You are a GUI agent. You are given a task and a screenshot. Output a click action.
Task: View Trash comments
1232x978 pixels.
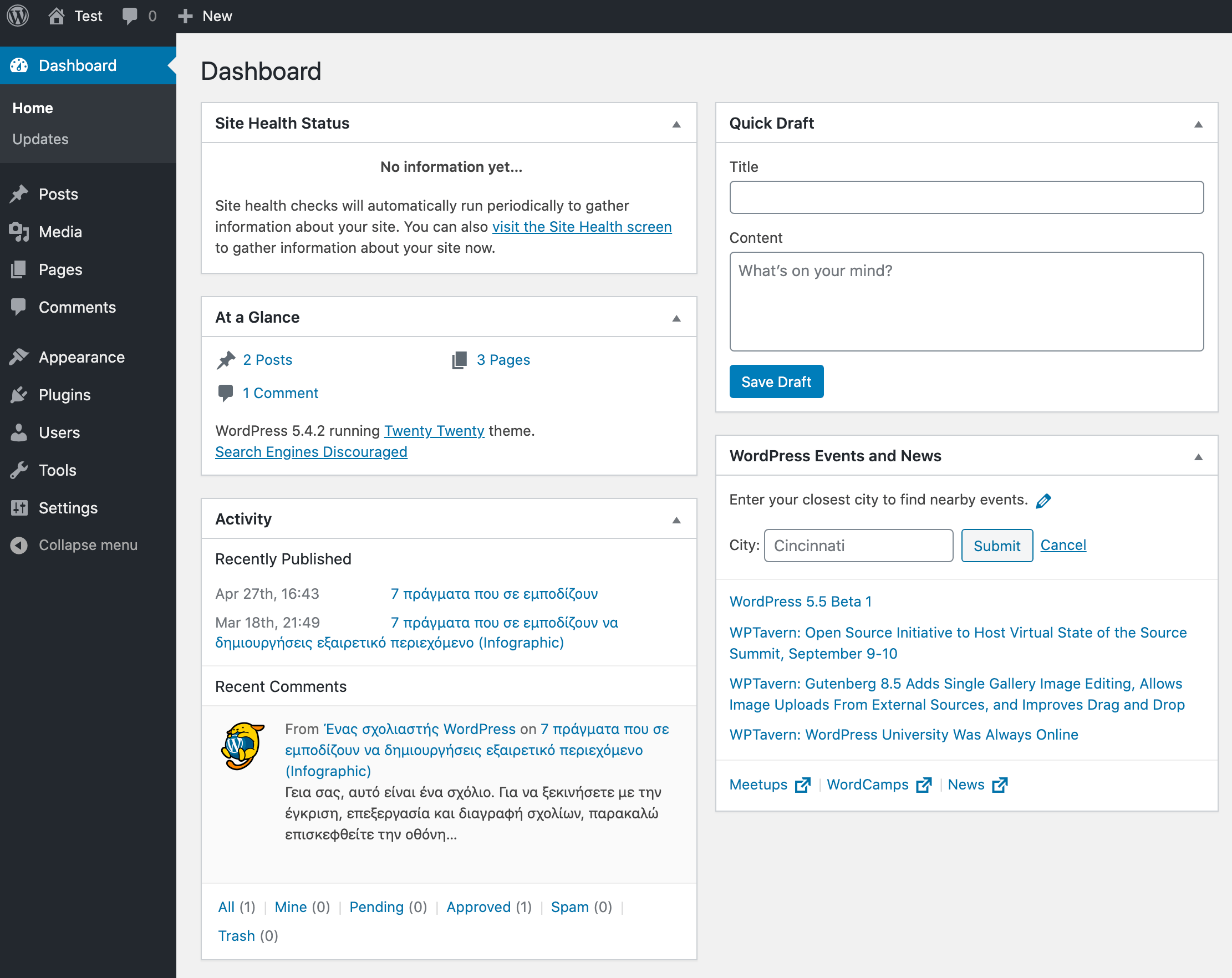237,936
